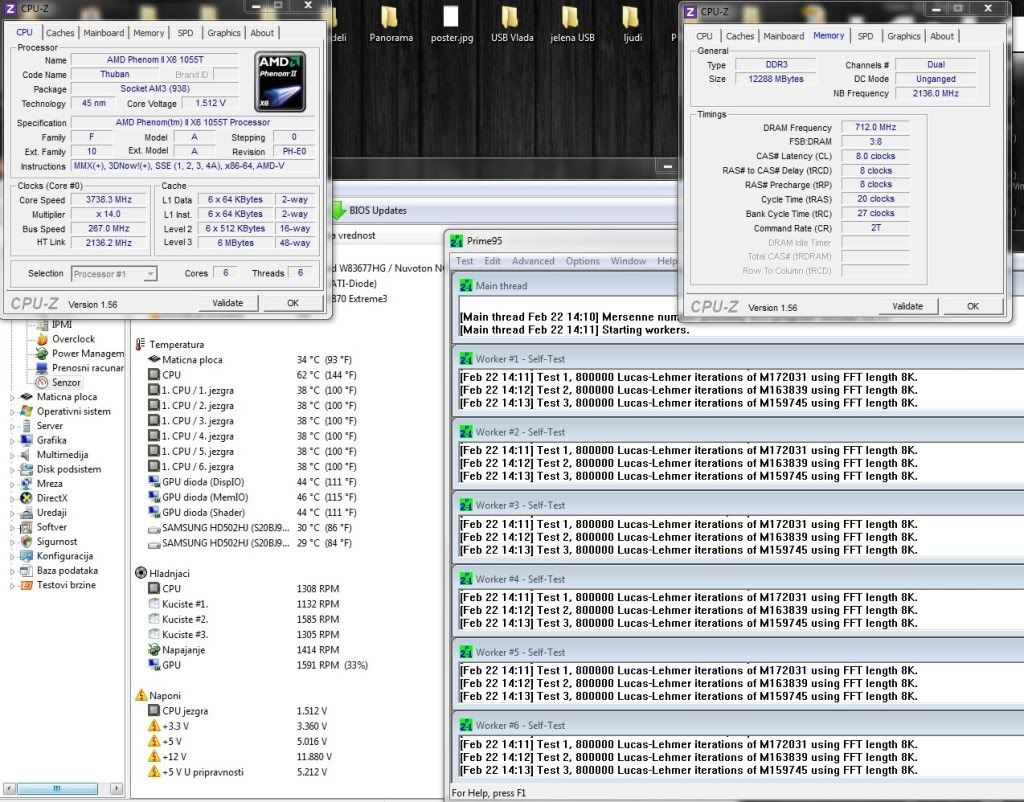Open the Prime95 Advanced menu
This screenshot has height=802, width=1024.
point(533,261)
